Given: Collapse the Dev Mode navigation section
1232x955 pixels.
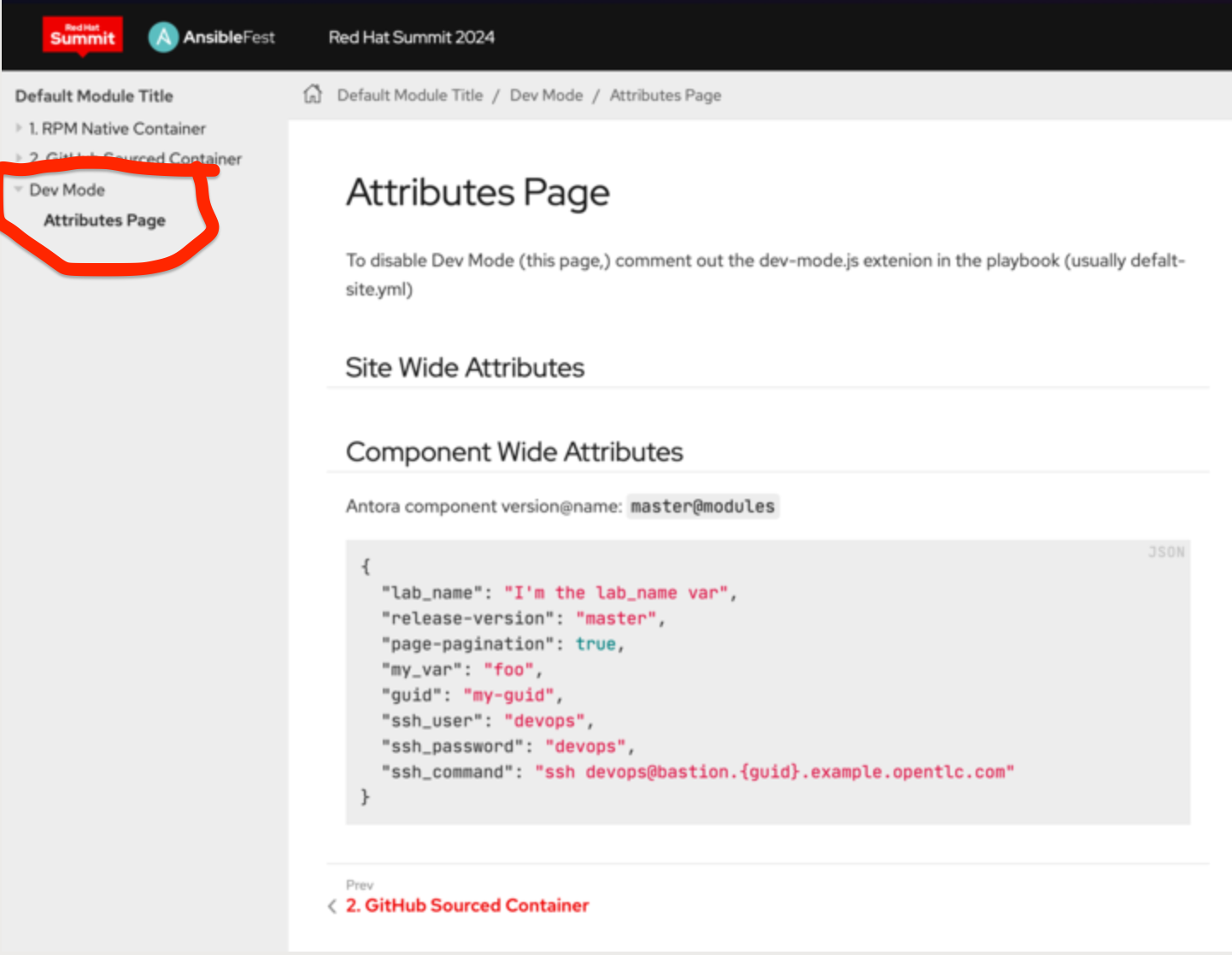Looking at the screenshot, I should click(x=19, y=189).
